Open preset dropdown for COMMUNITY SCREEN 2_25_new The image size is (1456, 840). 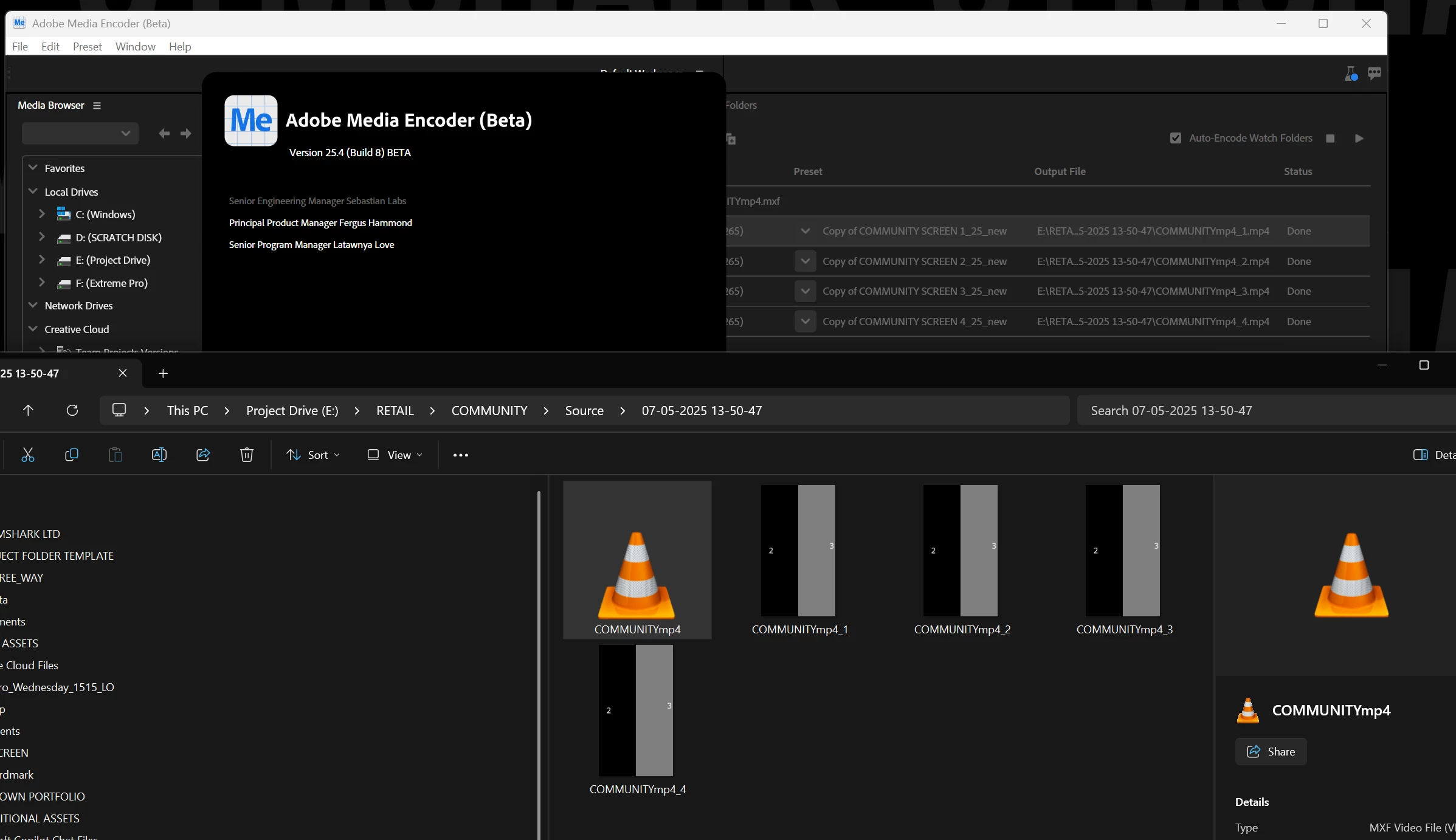805,261
